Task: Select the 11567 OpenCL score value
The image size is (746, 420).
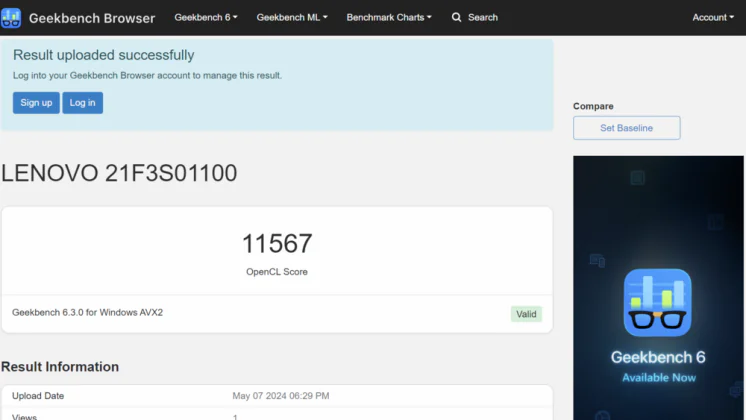Action: pos(277,244)
